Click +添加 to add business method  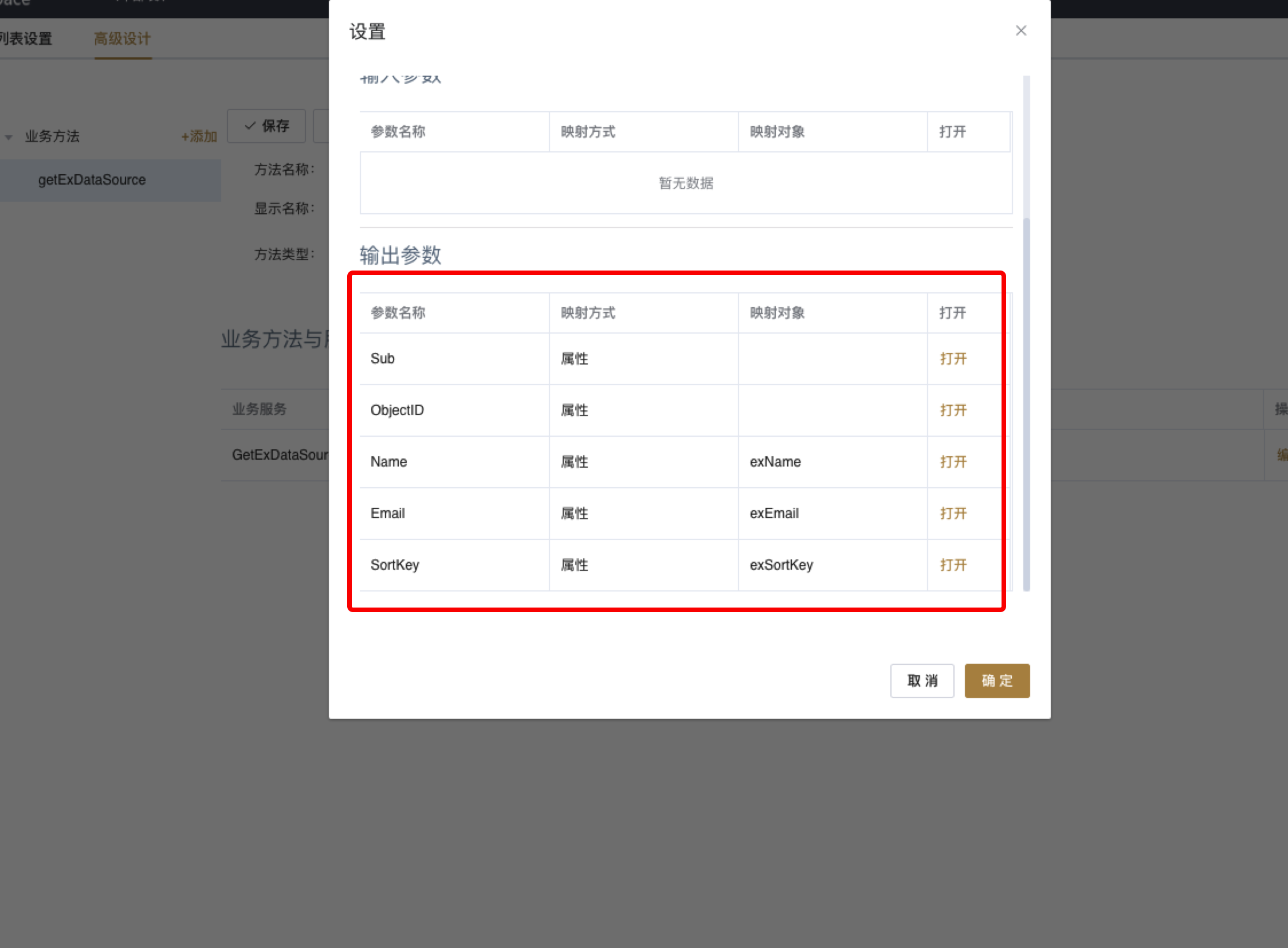[x=198, y=136]
